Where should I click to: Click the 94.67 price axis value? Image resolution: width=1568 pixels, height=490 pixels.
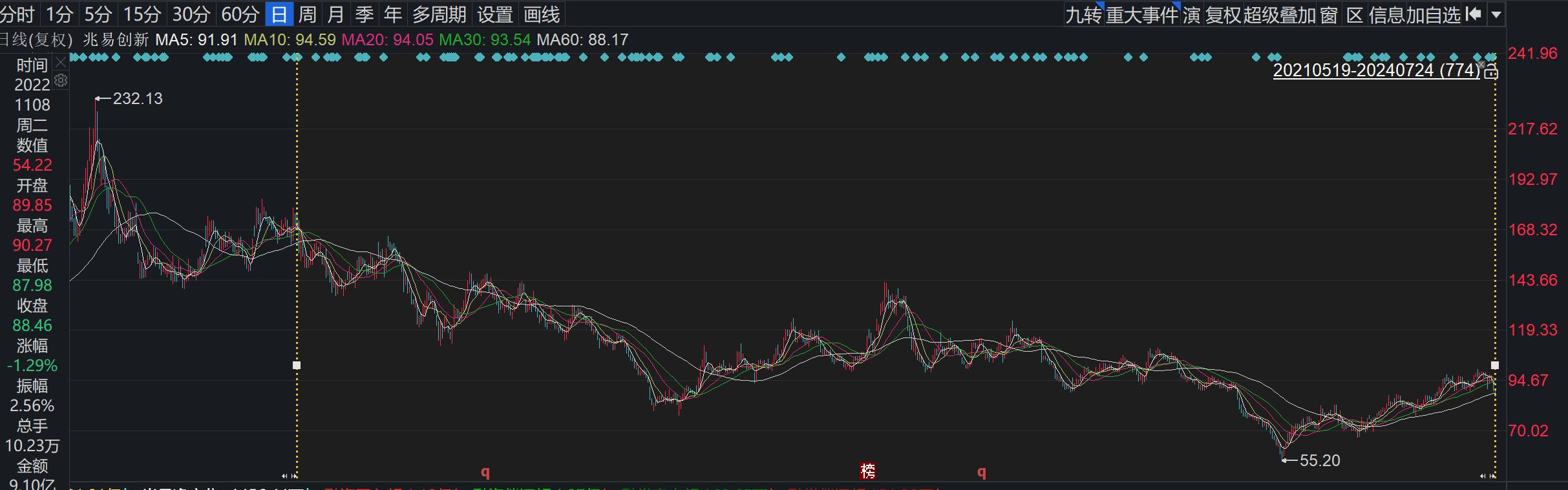tap(1527, 380)
